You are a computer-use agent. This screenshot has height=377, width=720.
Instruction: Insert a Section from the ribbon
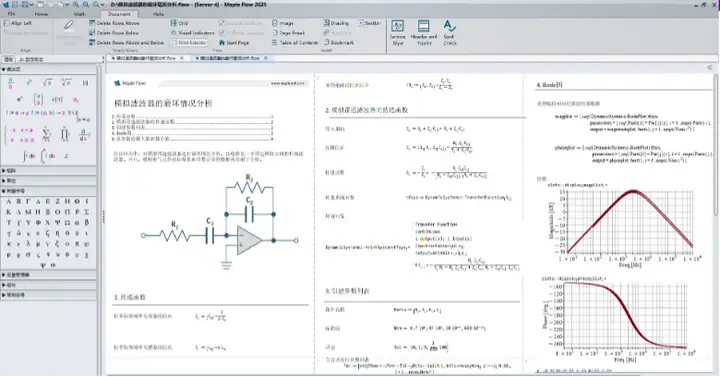pyautogui.click(x=370, y=23)
